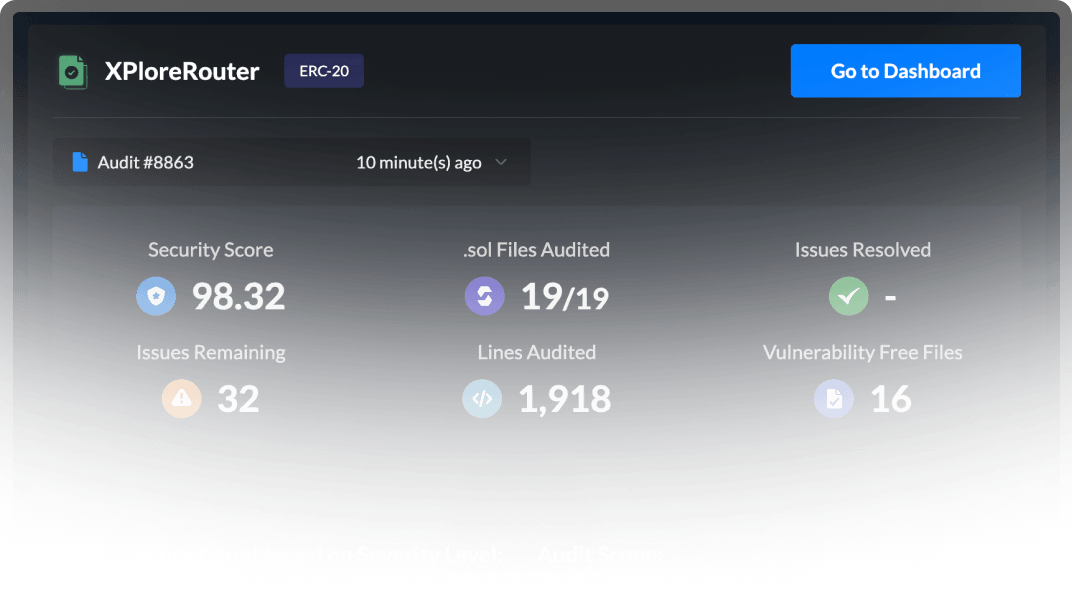Click the '10 minute(s) ago' timestamp
This screenshot has height=612, width=1072.
tap(418, 162)
